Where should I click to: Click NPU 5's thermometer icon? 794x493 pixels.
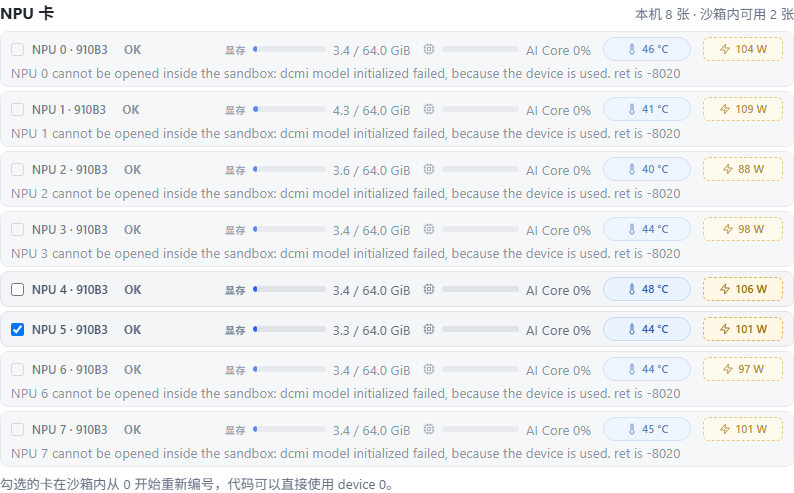pos(631,329)
